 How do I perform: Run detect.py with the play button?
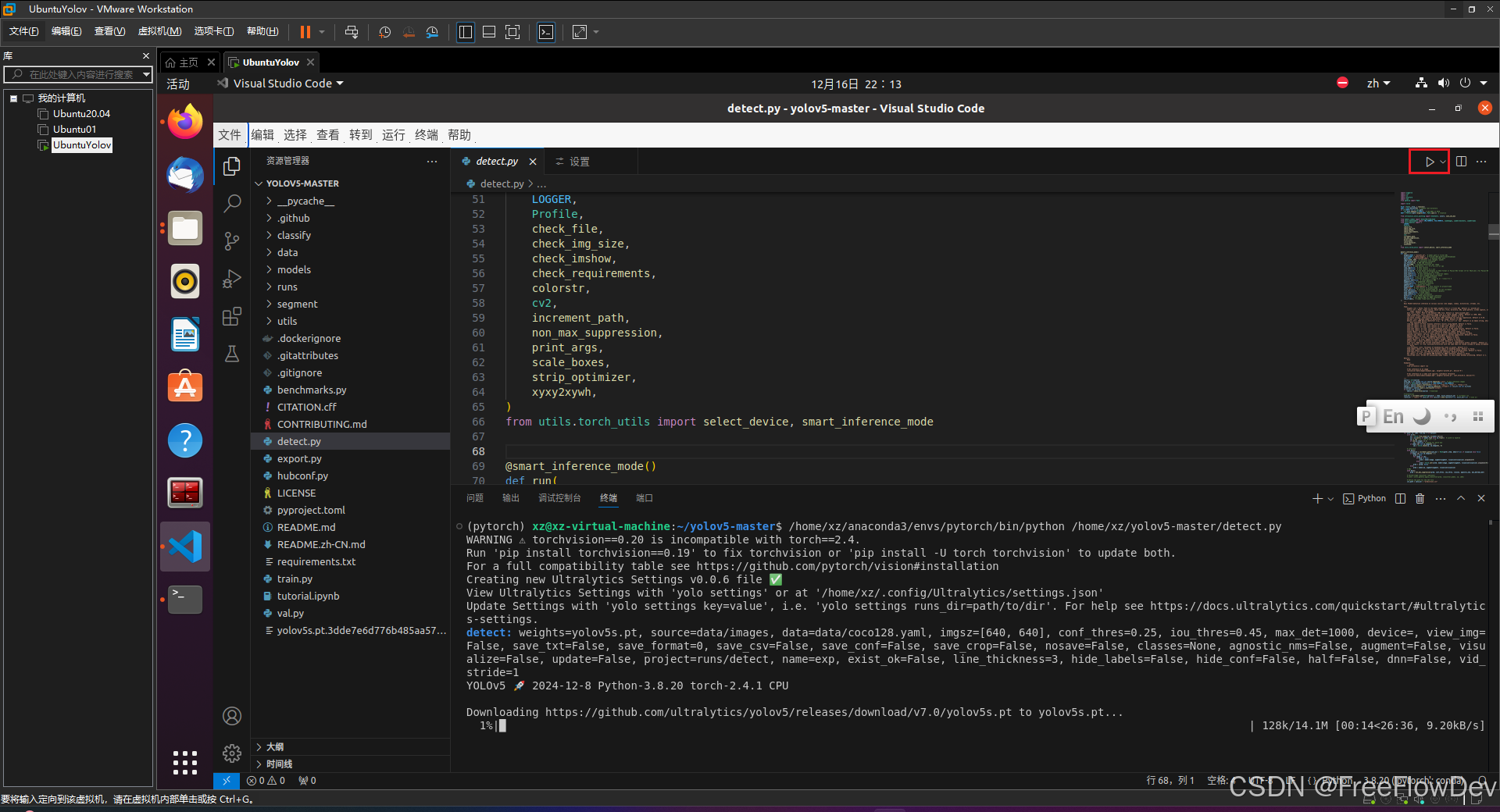click(x=1427, y=162)
